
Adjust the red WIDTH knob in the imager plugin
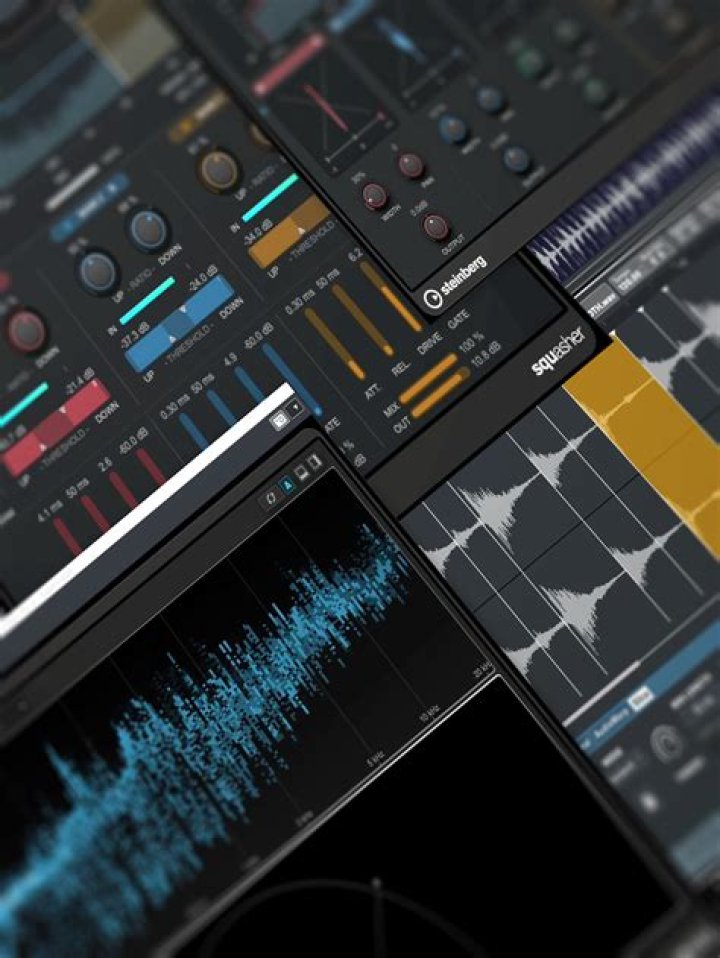pos(375,196)
